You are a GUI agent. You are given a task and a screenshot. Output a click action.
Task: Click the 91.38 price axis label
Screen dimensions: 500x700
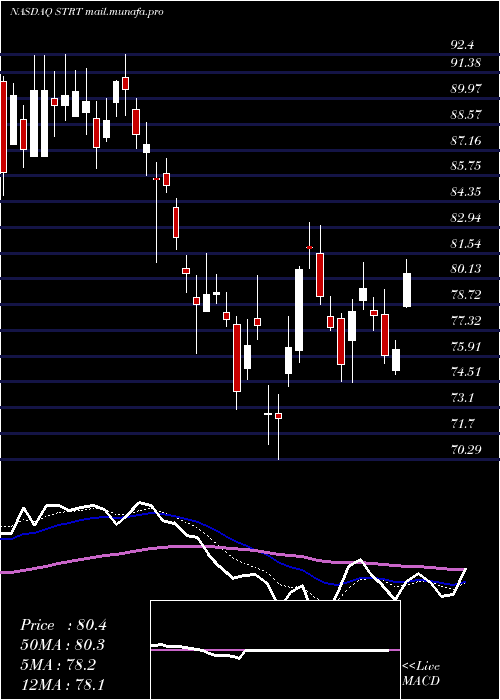[466, 63]
